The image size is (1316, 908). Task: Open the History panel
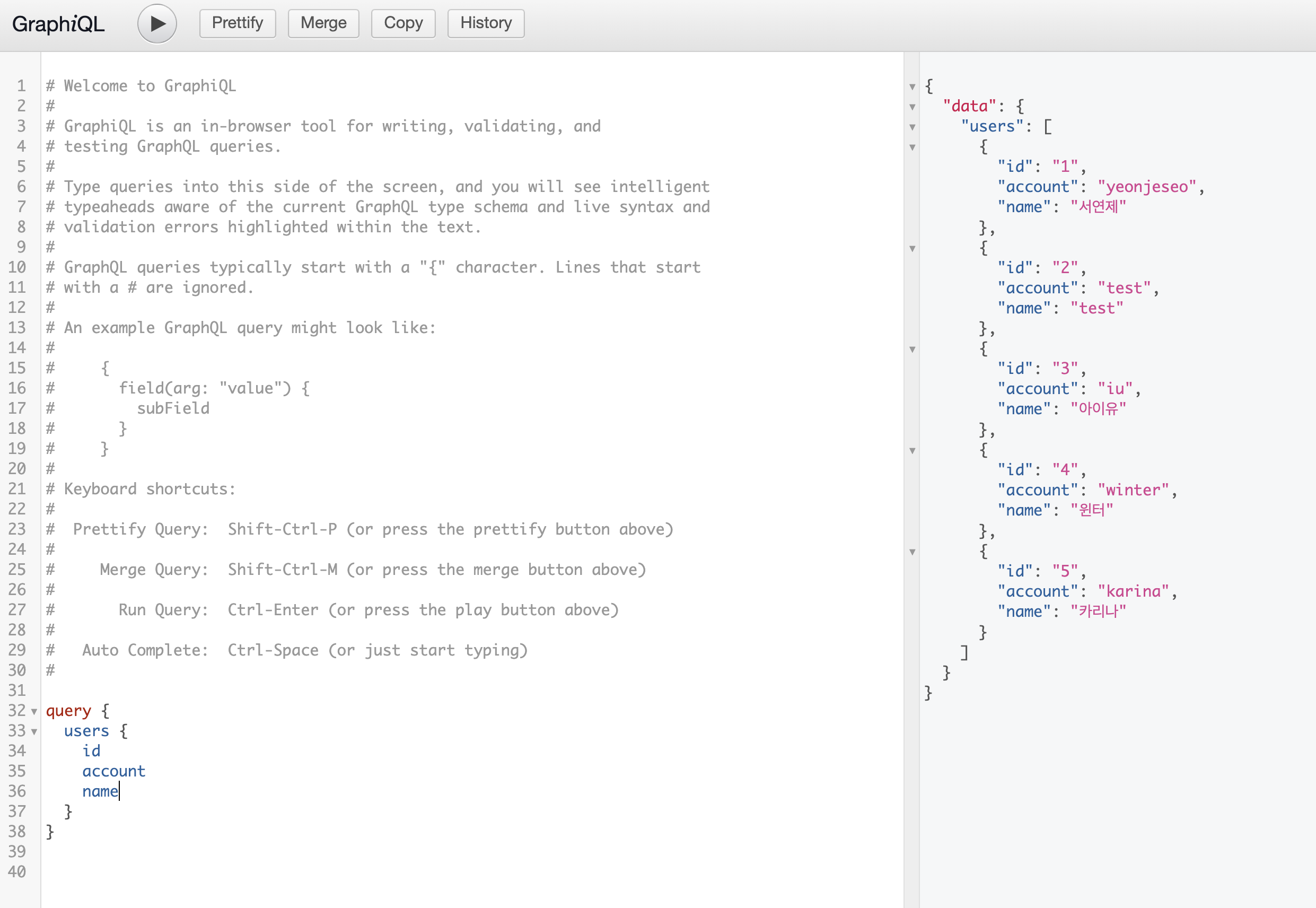tap(486, 23)
